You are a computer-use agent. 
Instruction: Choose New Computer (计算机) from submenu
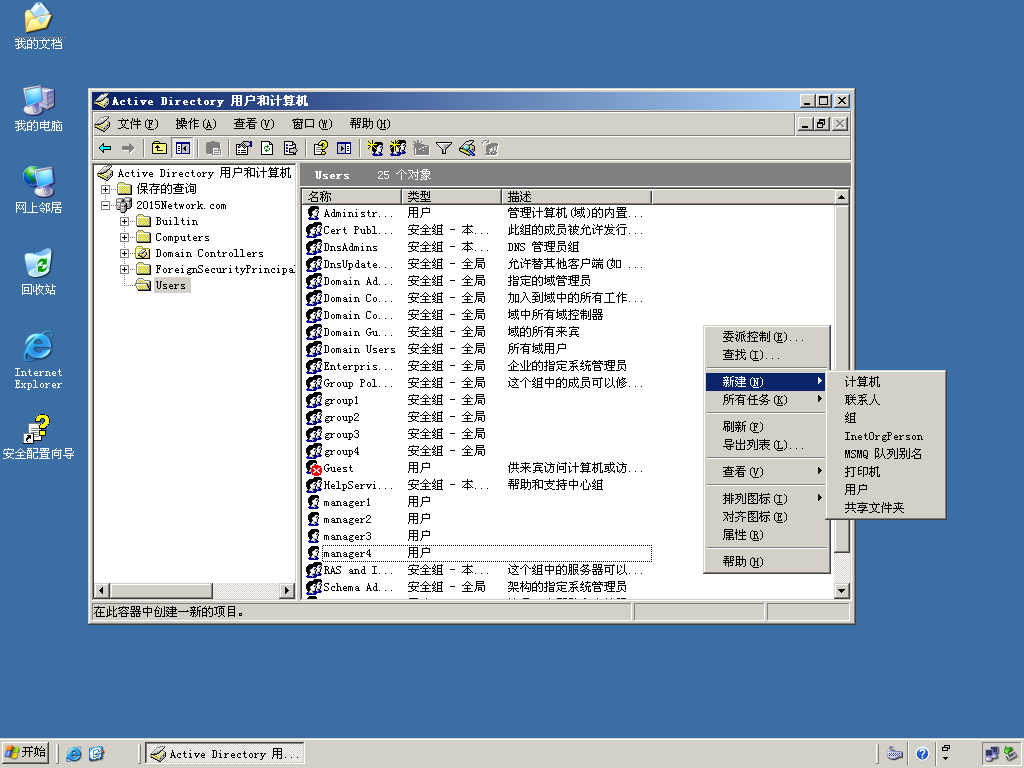point(885,381)
